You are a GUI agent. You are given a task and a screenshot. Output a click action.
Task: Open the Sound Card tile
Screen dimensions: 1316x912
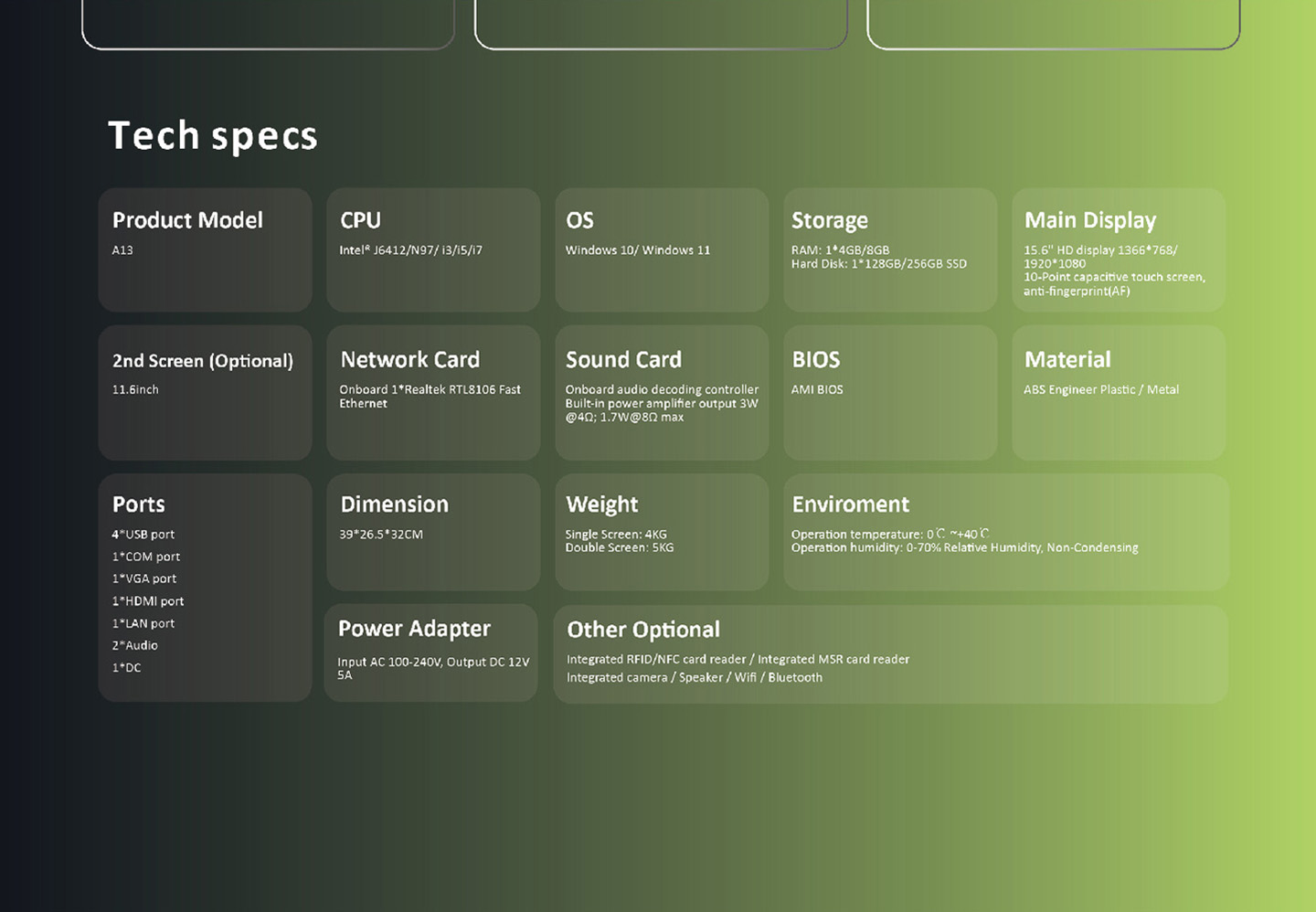coord(662,393)
